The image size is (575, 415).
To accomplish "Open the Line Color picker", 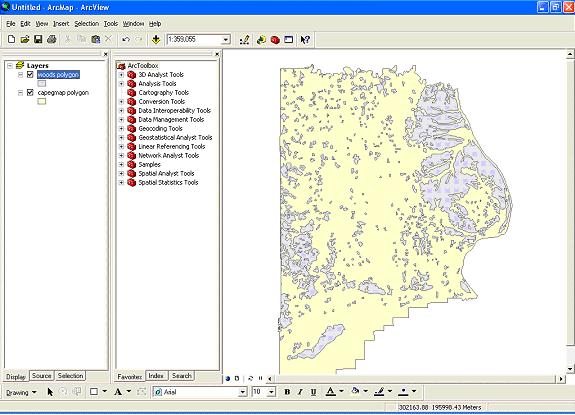I will (x=379, y=392).
